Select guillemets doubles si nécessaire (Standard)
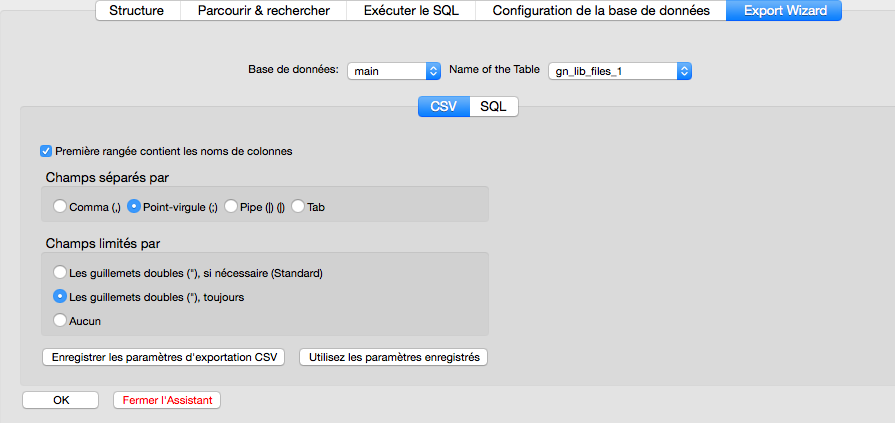Viewport: 895px width, 423px height. point(60,272)
